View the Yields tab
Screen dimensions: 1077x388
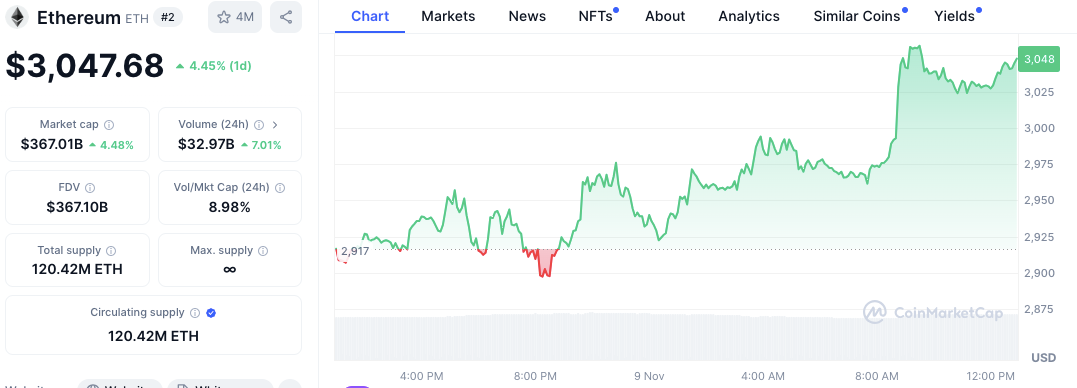click(x=954, y=16)
